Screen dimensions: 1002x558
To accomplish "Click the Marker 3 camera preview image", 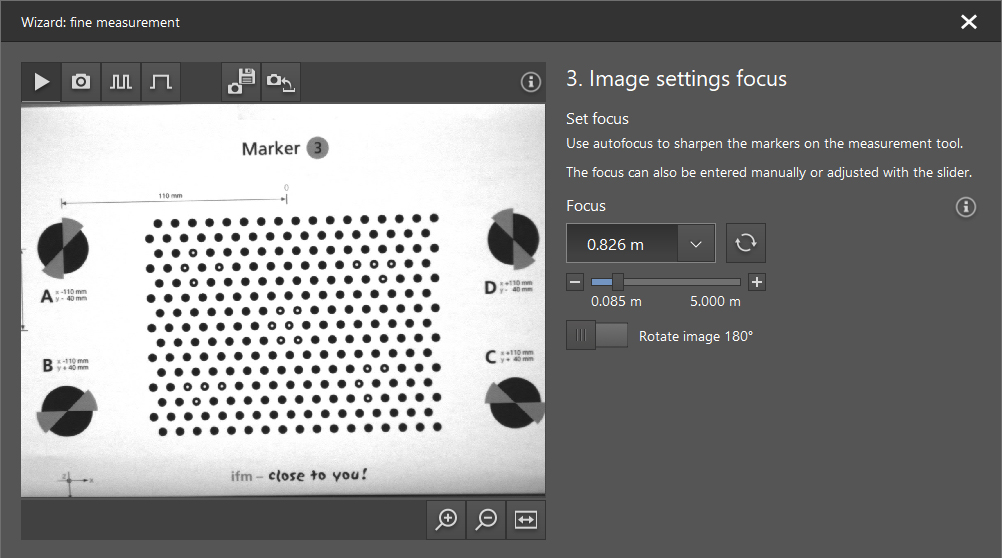I will click(x=283, y=298).
